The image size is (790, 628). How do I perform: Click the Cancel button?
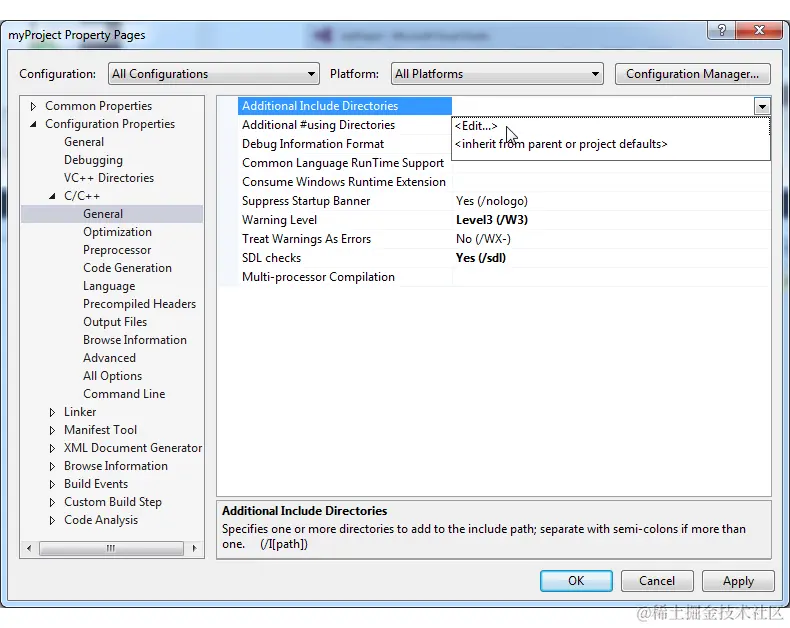point(657,581)
